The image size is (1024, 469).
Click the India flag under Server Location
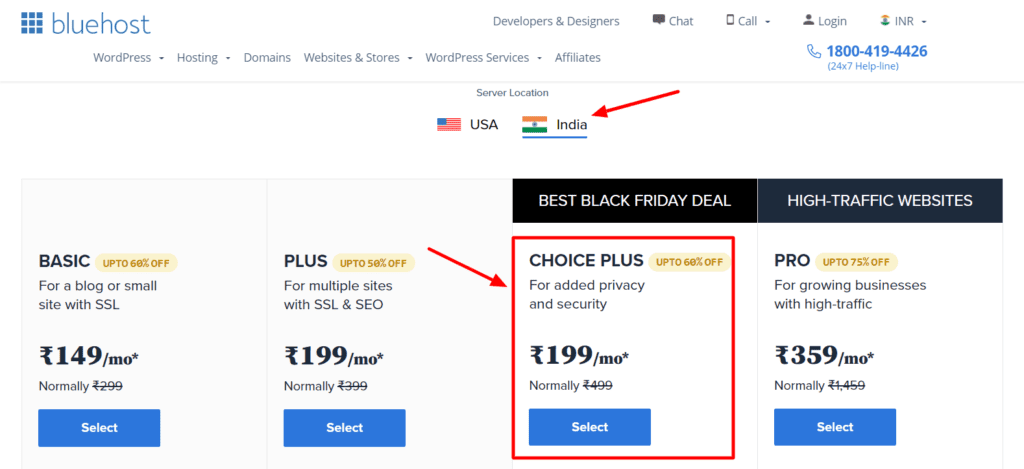coord(535,125)
